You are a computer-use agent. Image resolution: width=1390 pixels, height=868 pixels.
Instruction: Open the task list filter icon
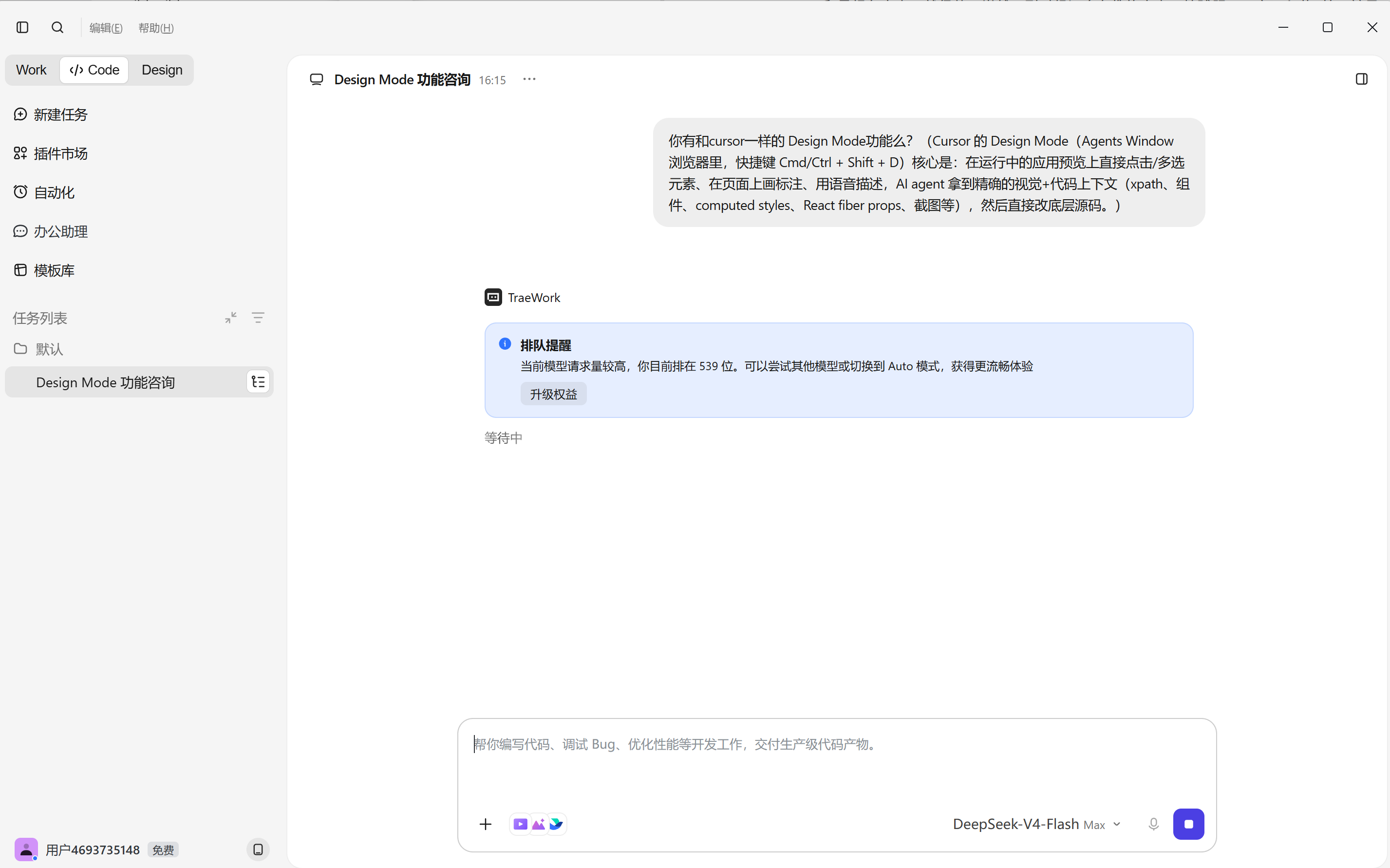258,318
